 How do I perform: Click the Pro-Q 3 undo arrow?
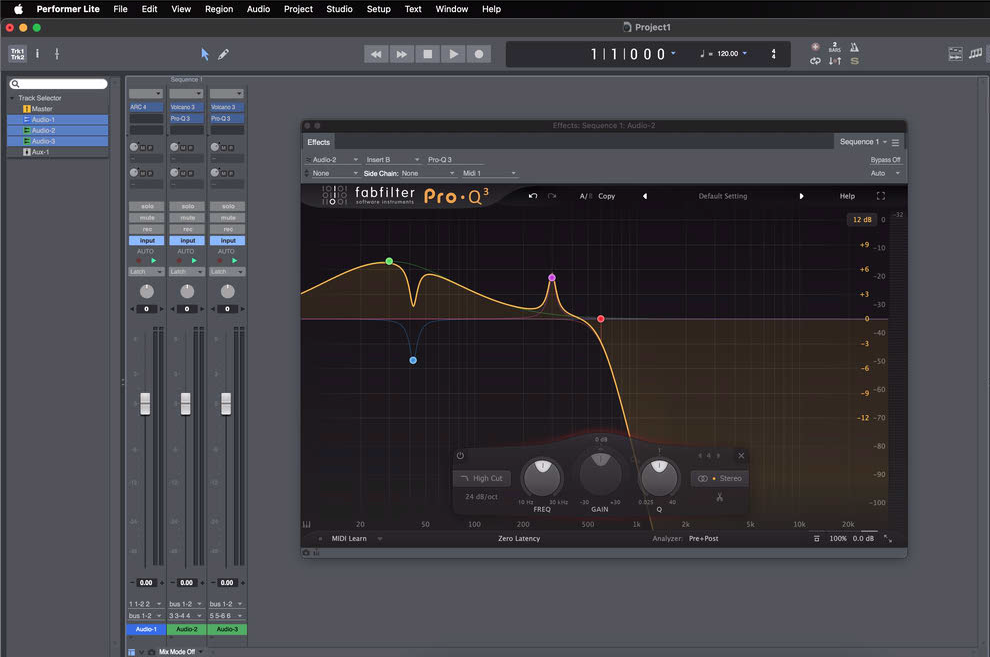(x=533, y=196)
